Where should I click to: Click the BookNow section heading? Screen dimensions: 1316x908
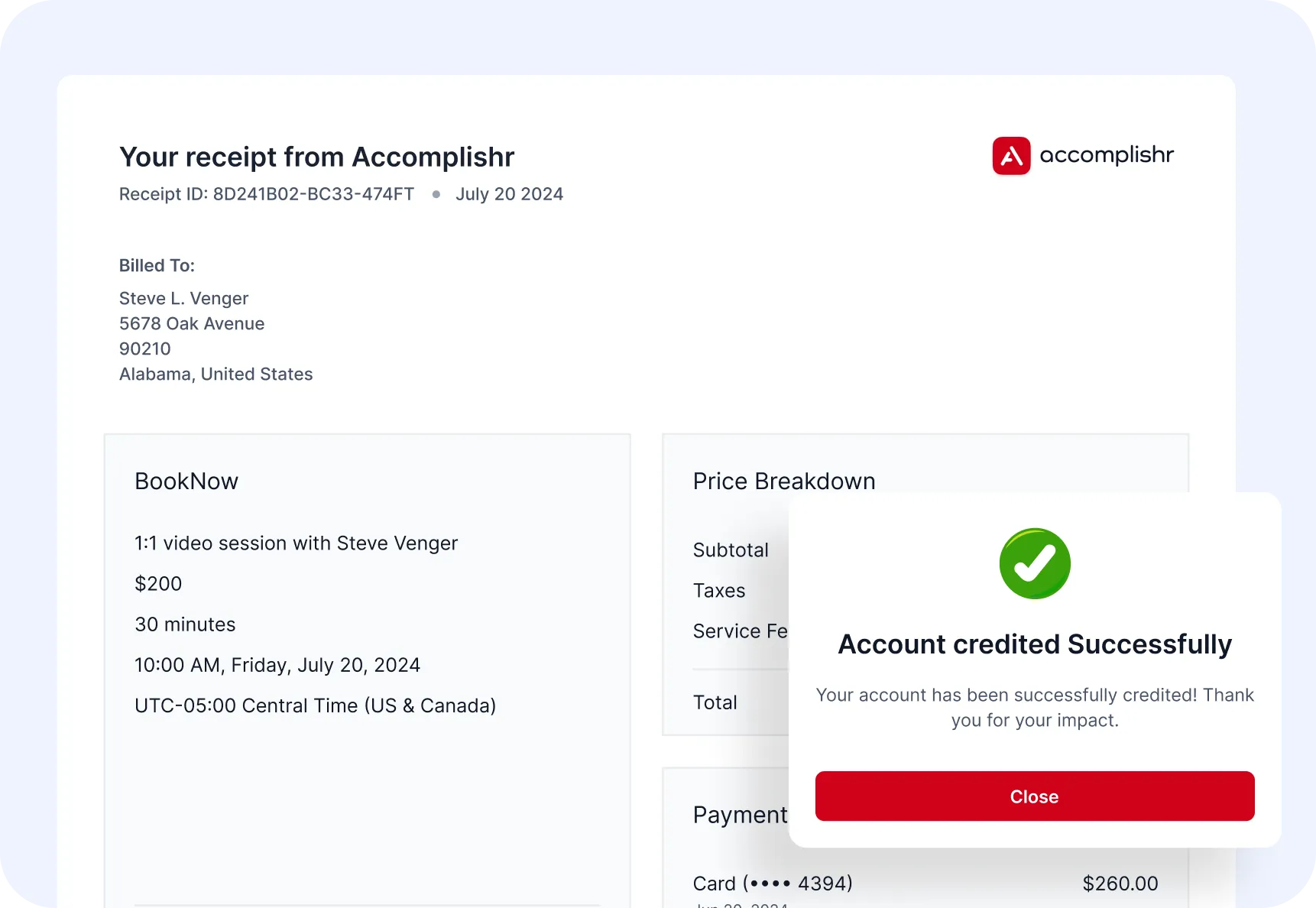coord(186,481)
